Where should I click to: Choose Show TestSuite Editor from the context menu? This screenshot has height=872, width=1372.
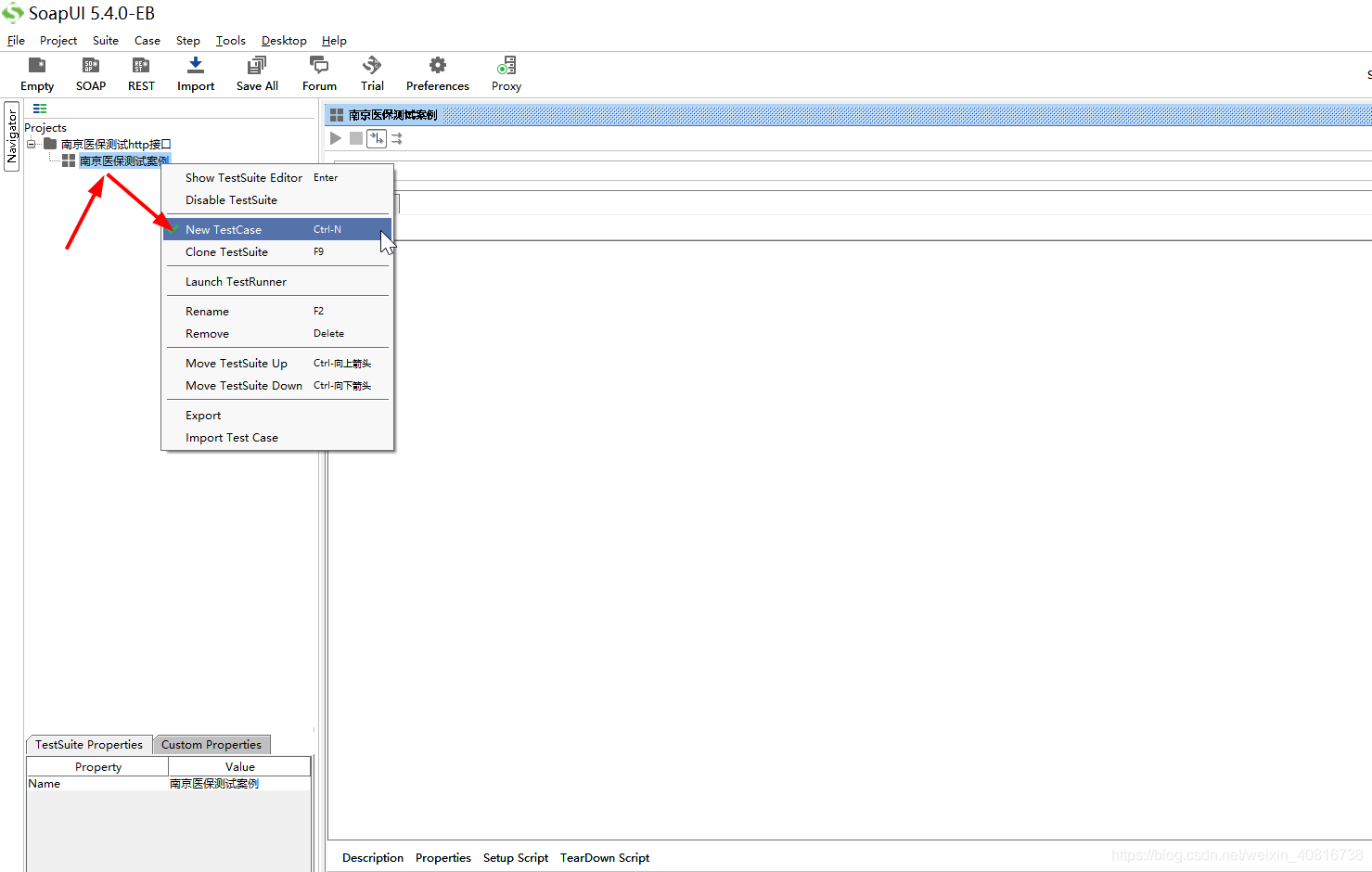[x=277, y=177]
